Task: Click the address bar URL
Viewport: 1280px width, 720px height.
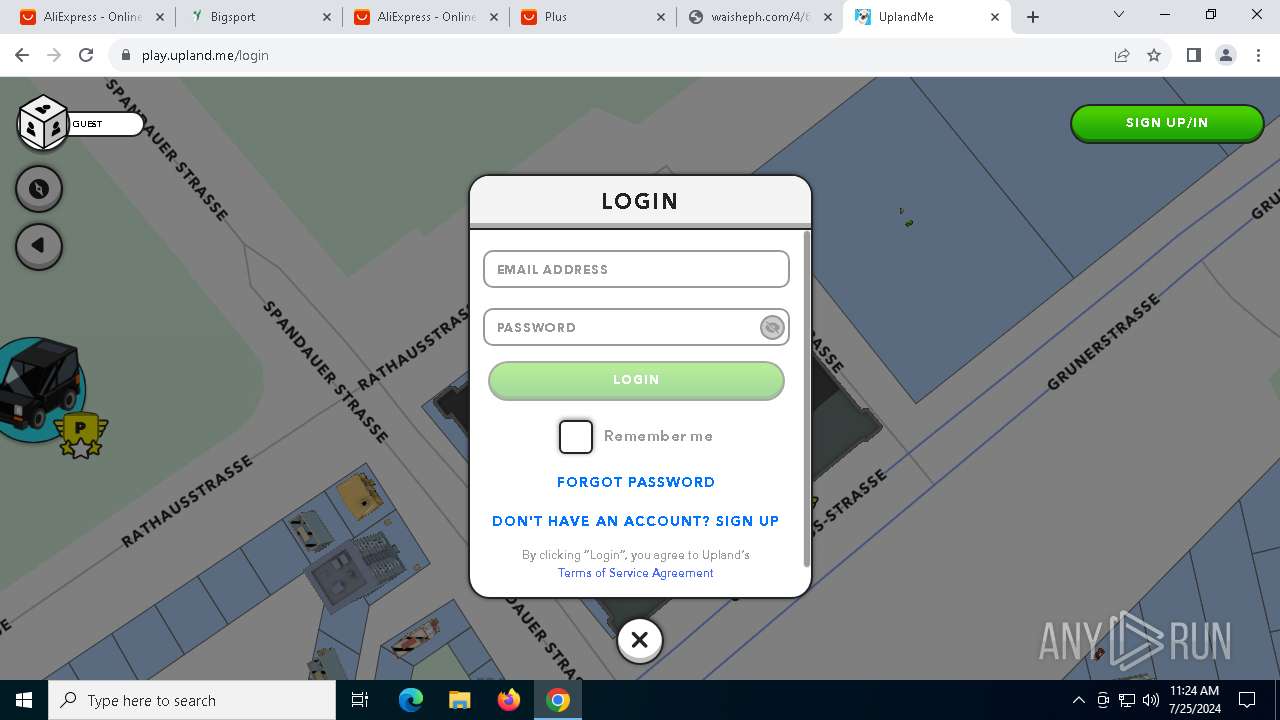Action: (205, 55)
